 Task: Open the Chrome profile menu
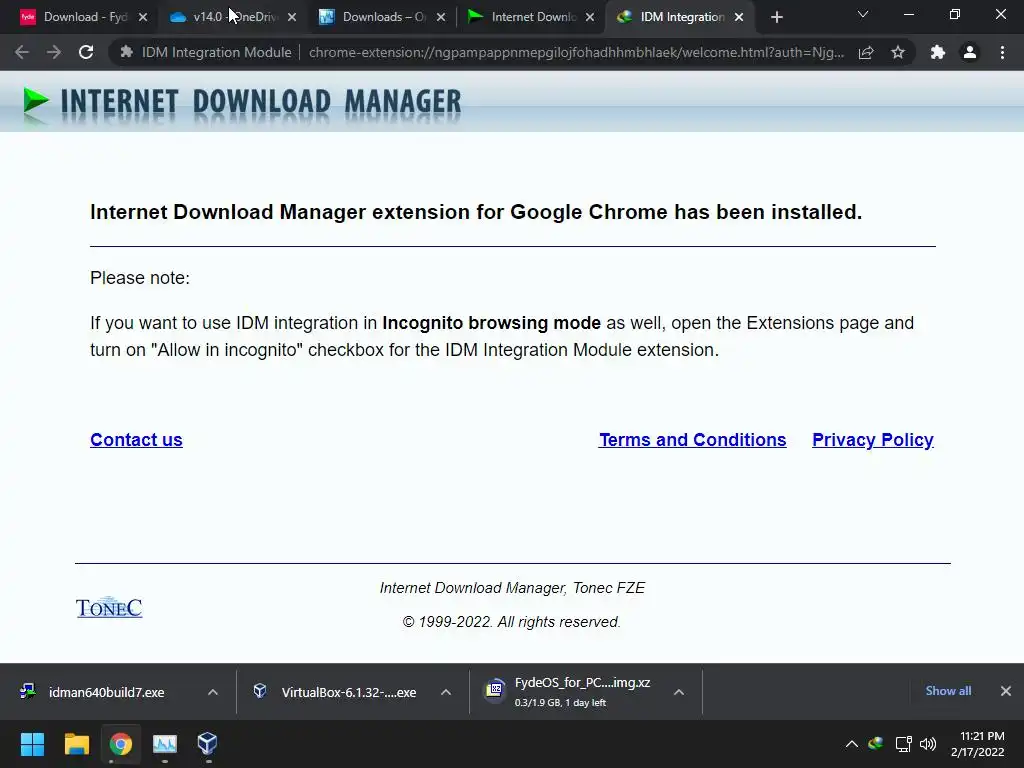click(970, 52)
